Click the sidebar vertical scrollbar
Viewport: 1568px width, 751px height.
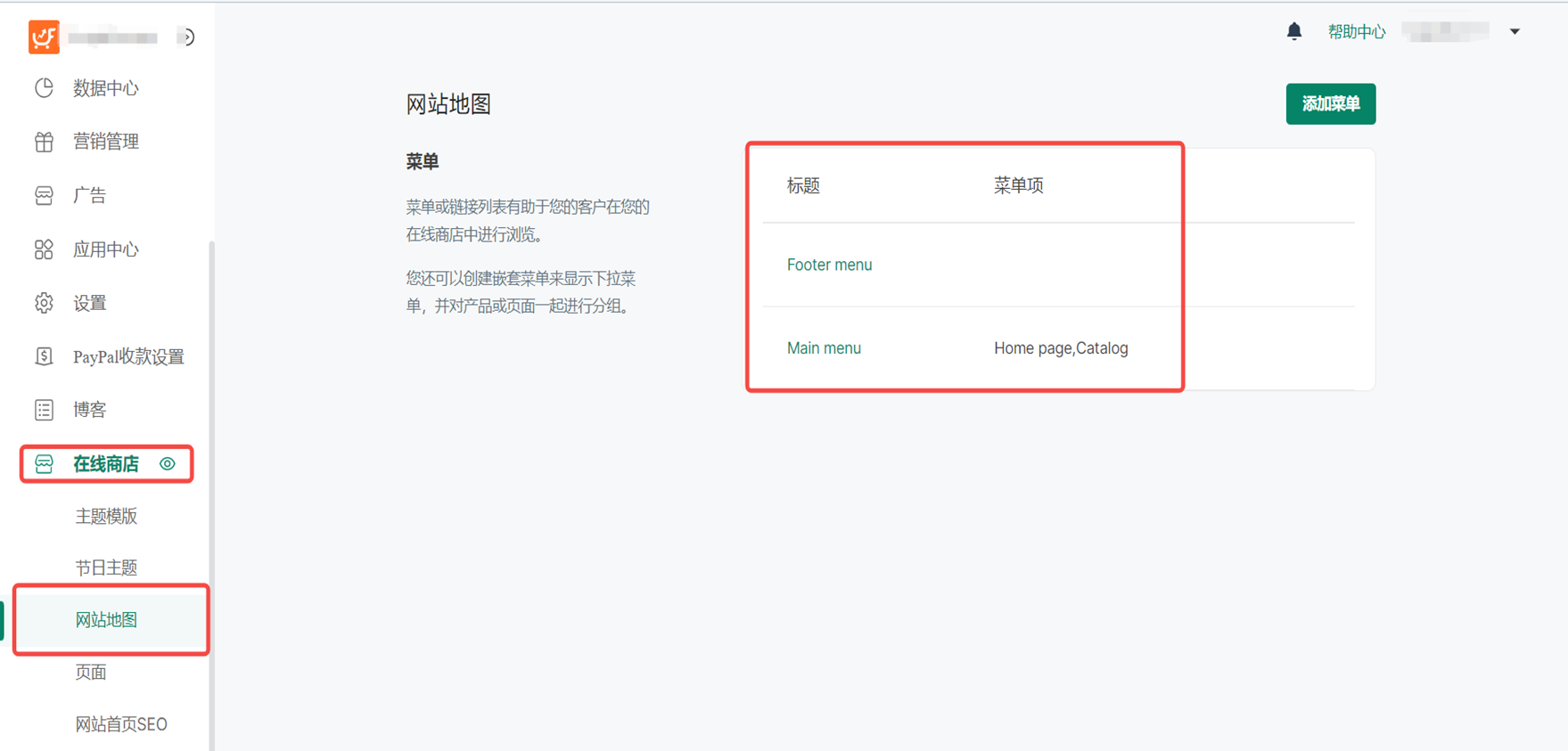point(211,494)
